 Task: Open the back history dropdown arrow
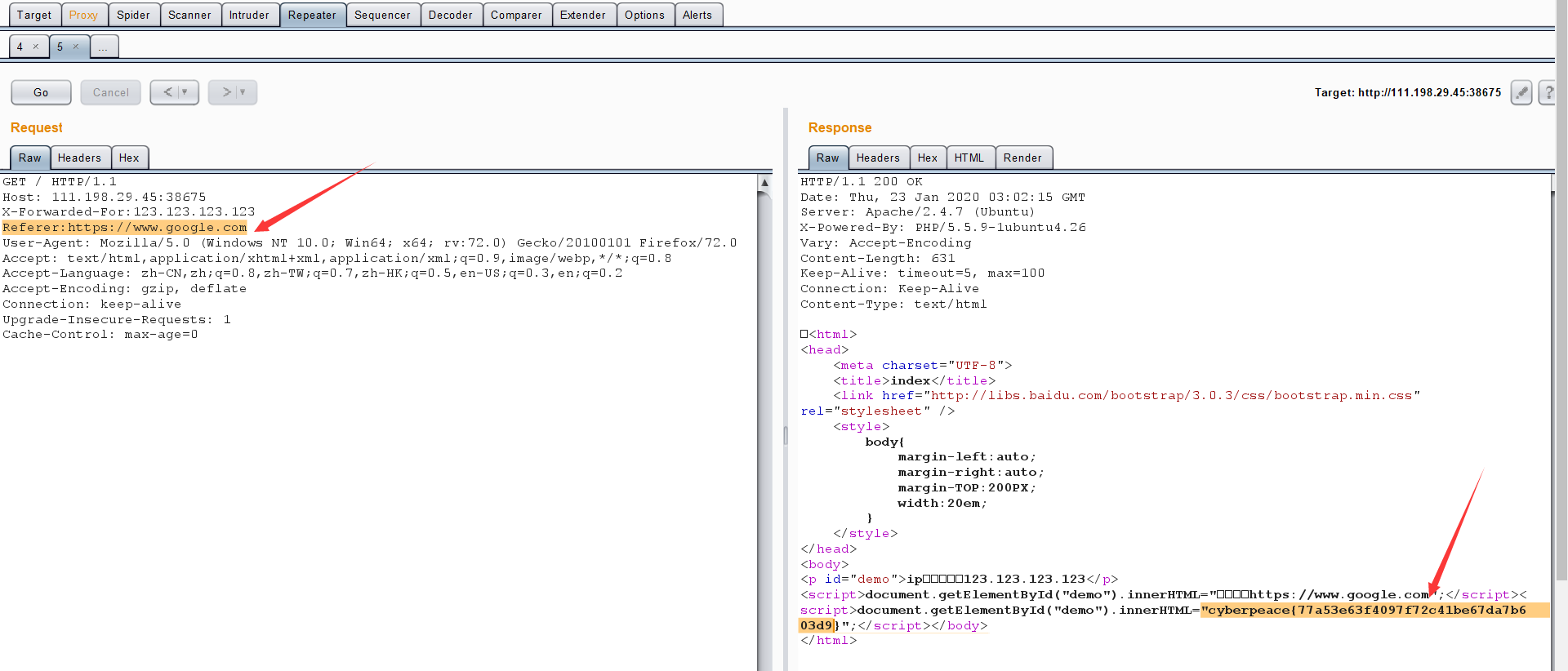[185, 92]
